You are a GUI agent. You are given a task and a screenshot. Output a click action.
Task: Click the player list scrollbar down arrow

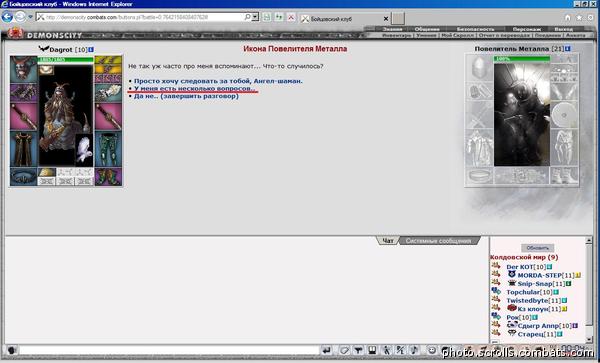click(x=589, y=339)
